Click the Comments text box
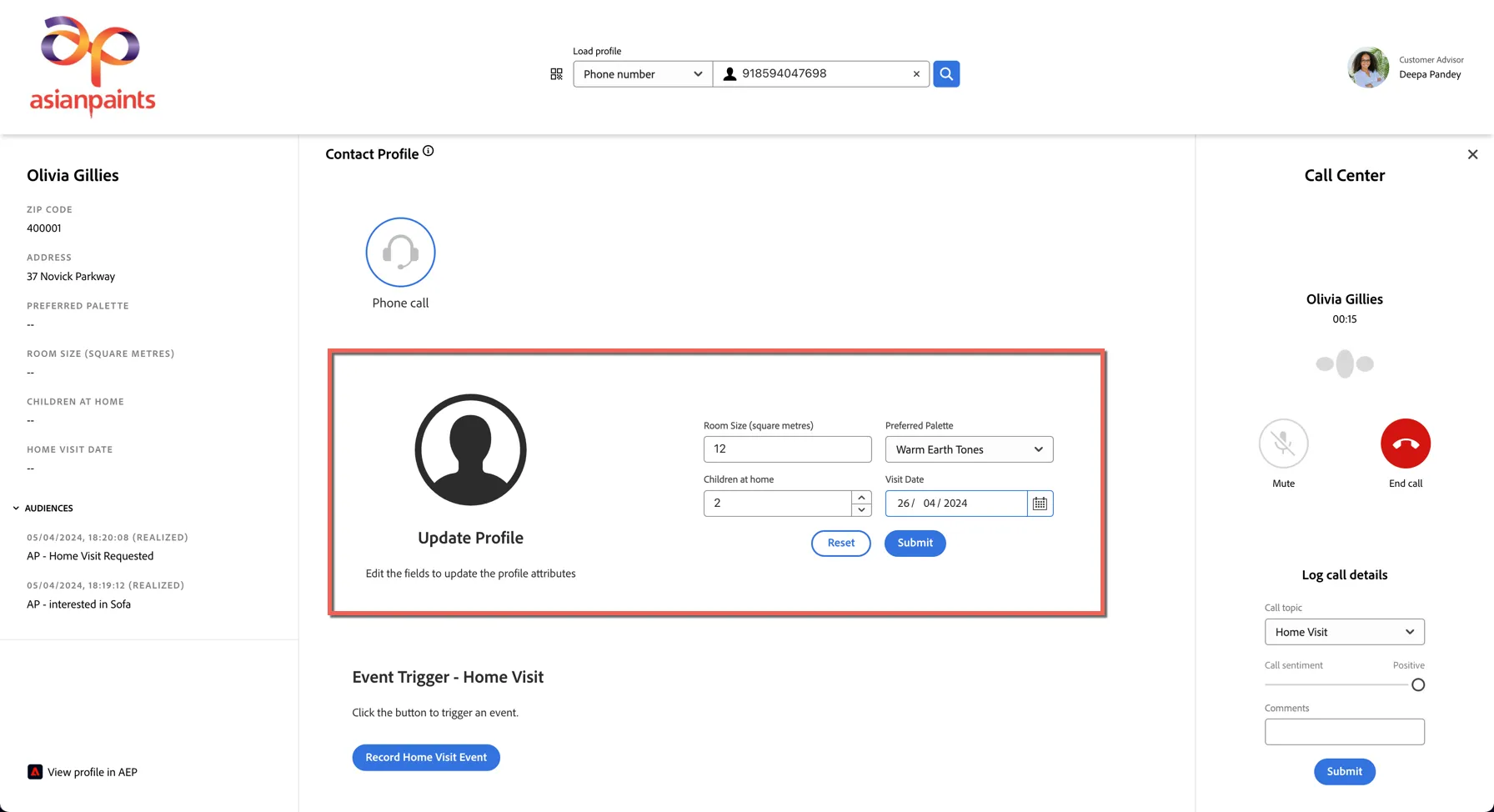Screen dimensions: 1494x812 [x=1345, y=732]
